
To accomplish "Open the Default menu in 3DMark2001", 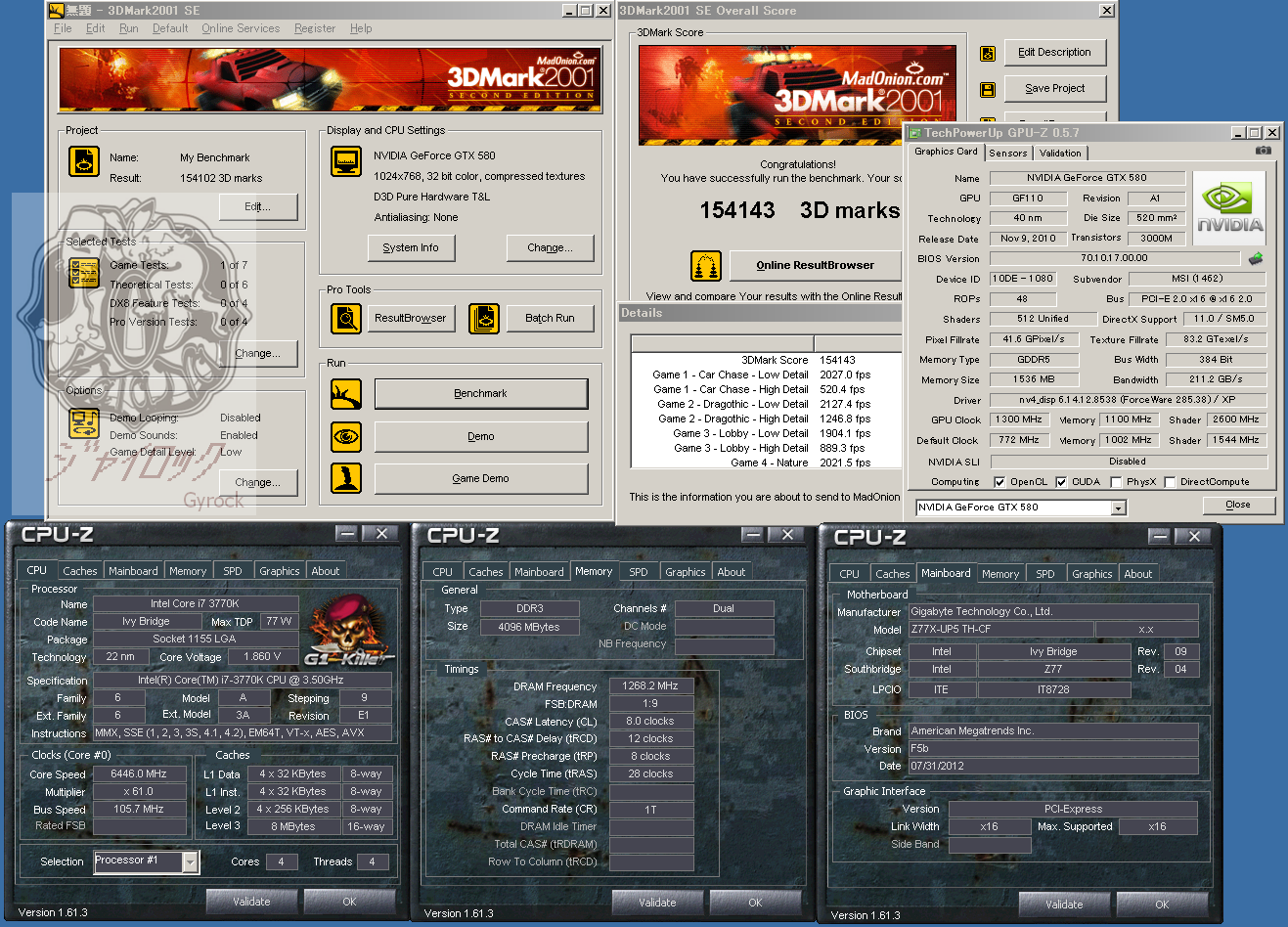I will 170,28.
